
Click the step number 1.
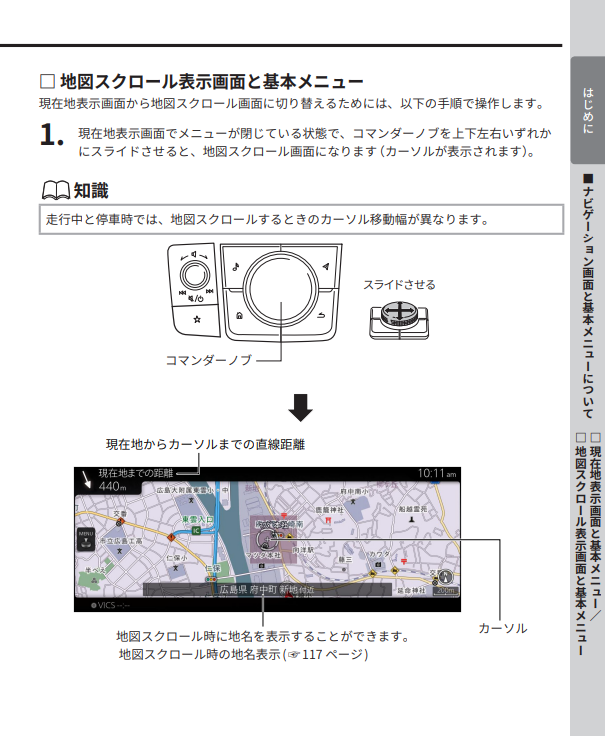tap(51, 135)
